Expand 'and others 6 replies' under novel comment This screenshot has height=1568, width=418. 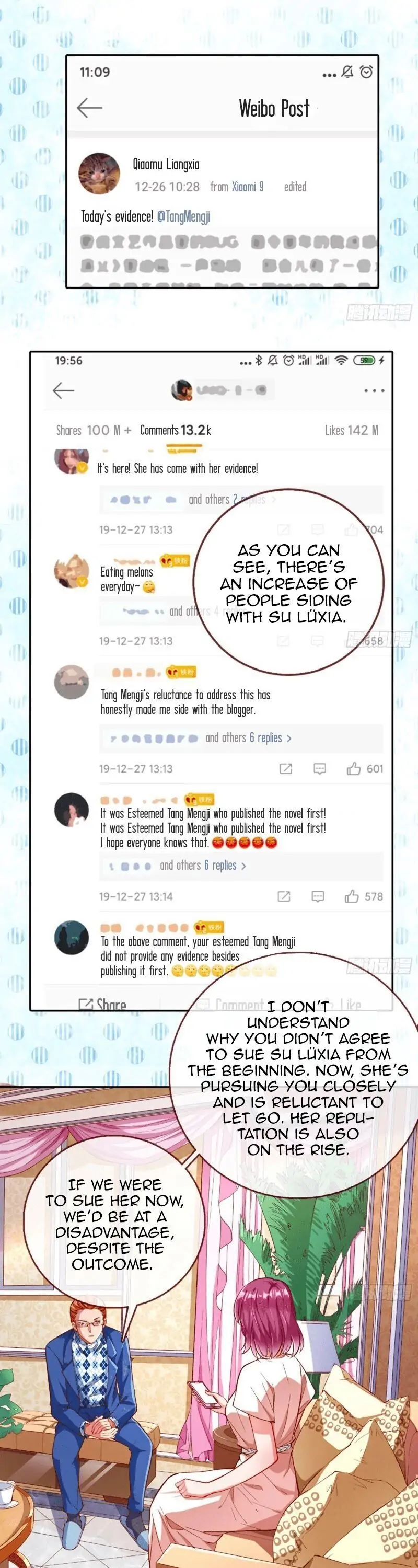[x=203, y=866]
